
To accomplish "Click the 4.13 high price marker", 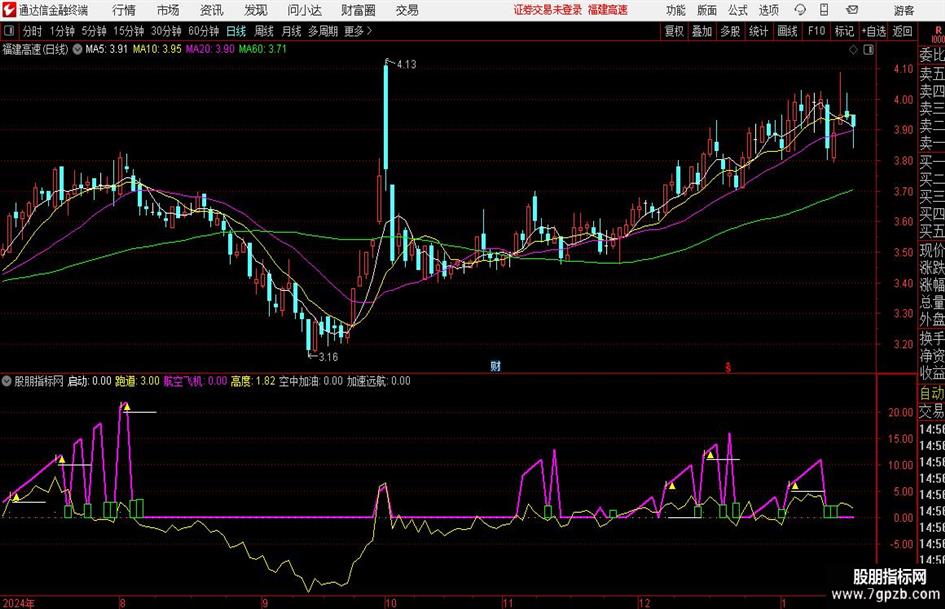I will (x=406, y=65).
